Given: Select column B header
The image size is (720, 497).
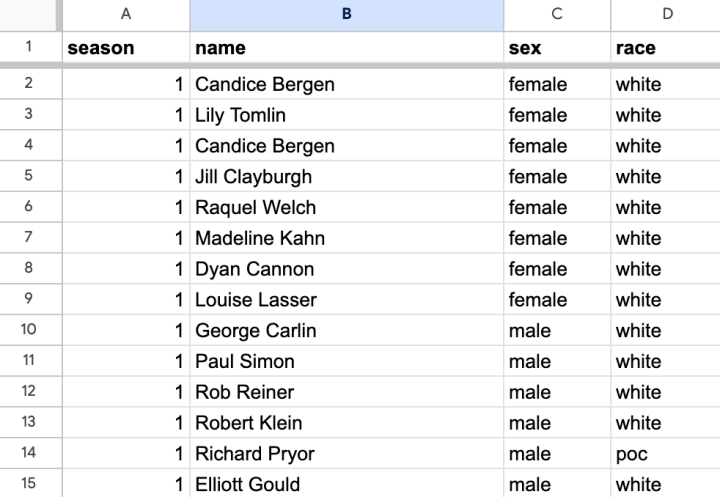Looking at the screenshot, I should tap(347, 15).
